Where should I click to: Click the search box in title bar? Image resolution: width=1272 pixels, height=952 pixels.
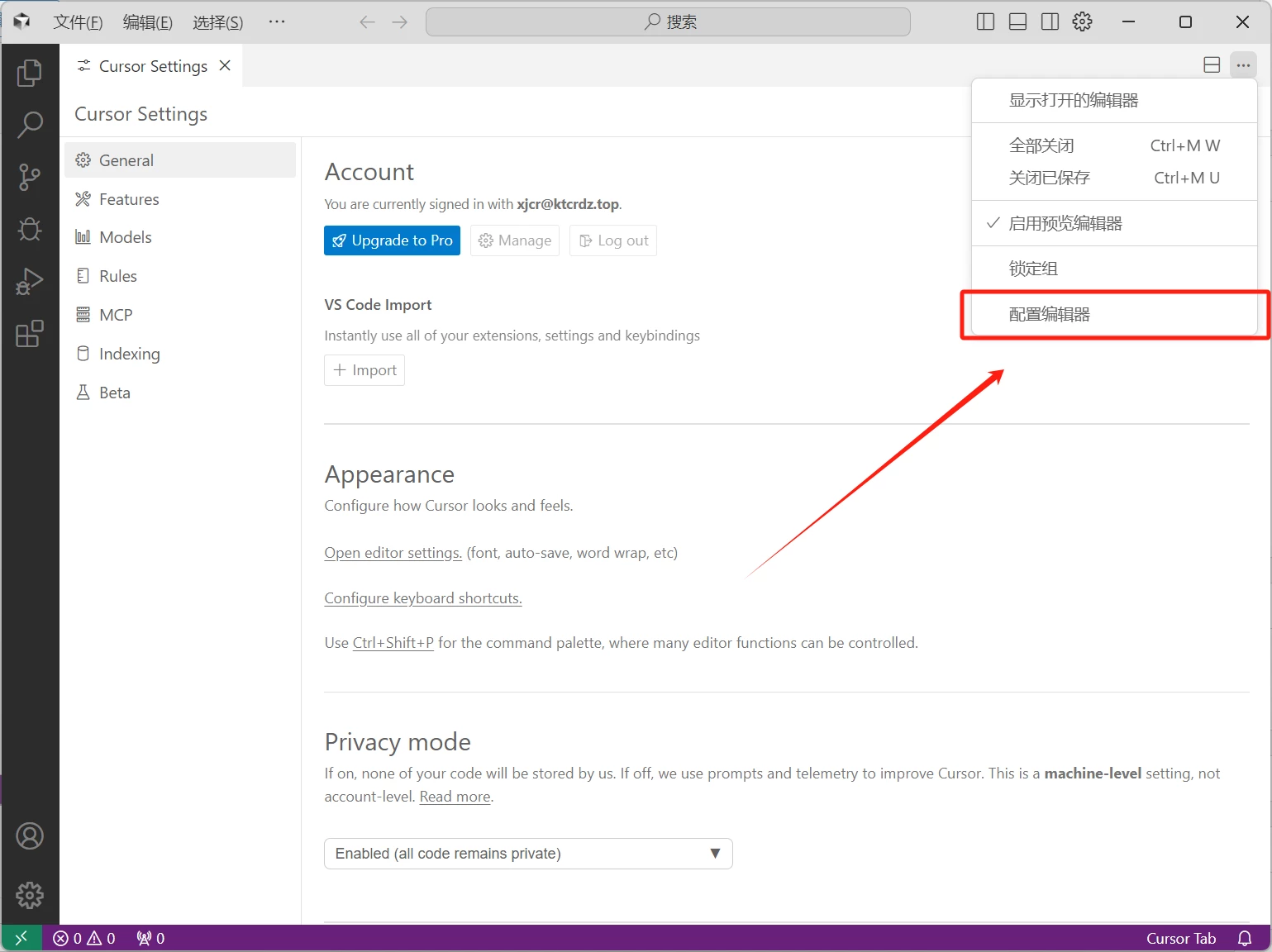668,22
